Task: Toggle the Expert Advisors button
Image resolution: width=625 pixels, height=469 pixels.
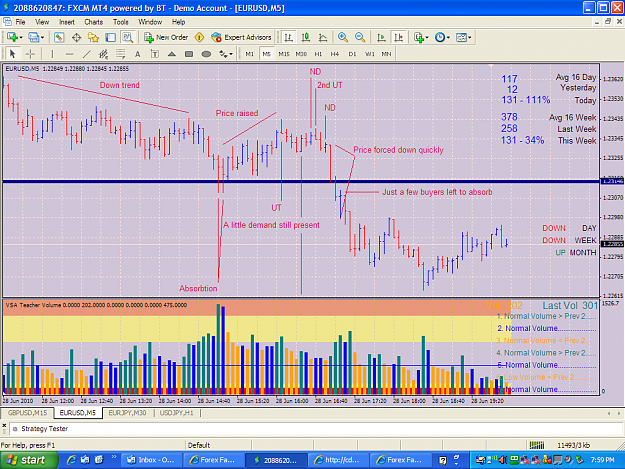Action: tap(241, 37)
